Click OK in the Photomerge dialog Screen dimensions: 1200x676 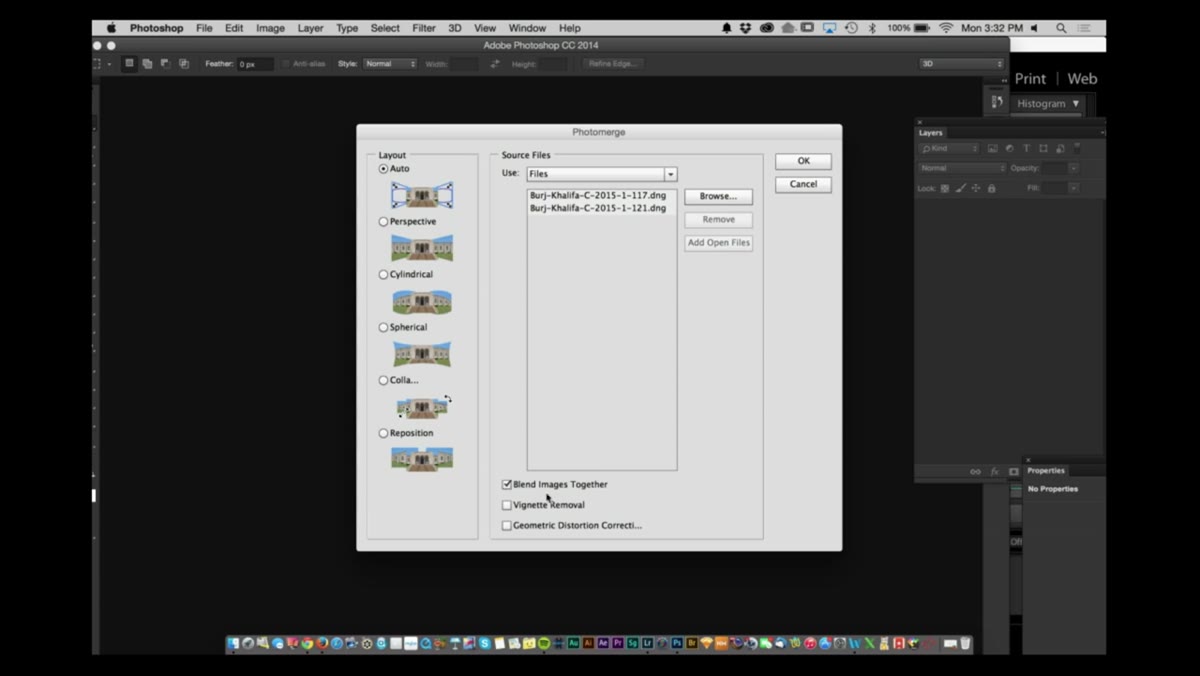[x=803, y=161]
